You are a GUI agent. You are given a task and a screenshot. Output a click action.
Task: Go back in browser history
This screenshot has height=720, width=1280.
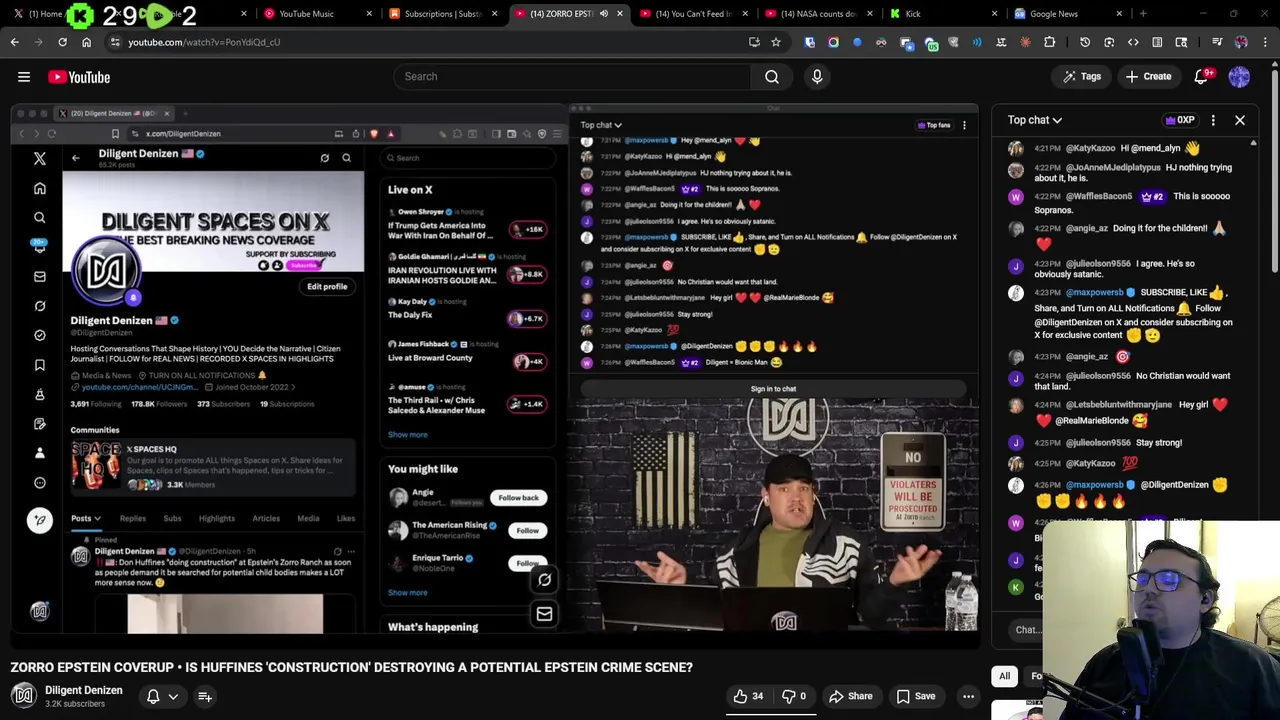[14, 42]
